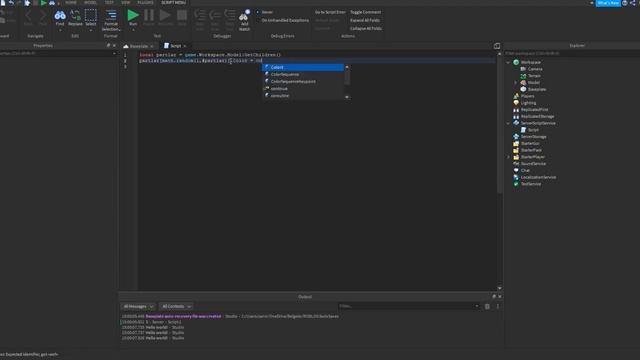
Task: Click Toggle Comment action
Action: (x=365, y=12)
